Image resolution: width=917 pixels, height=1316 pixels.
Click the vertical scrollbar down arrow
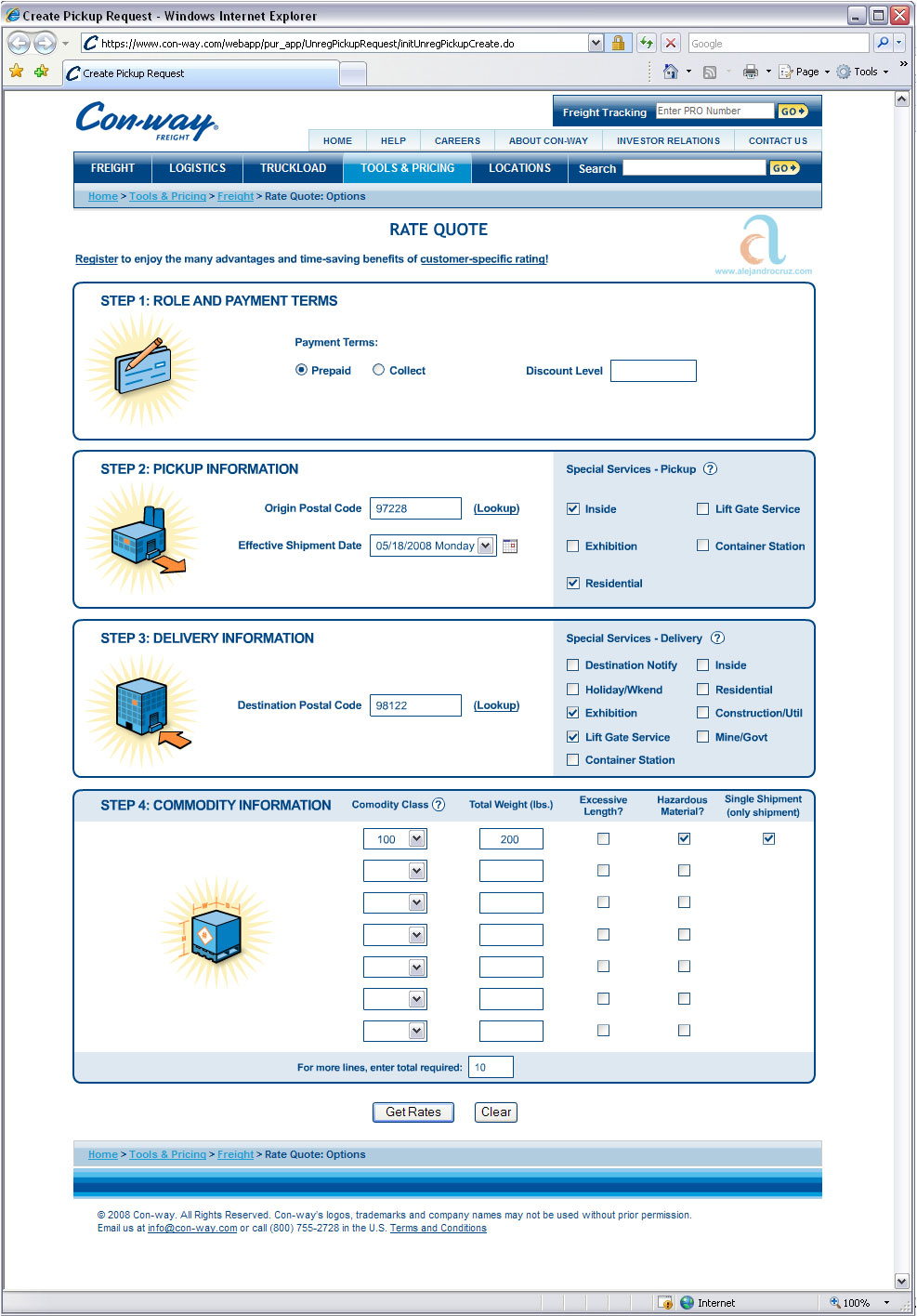(x=901, y=1281)
